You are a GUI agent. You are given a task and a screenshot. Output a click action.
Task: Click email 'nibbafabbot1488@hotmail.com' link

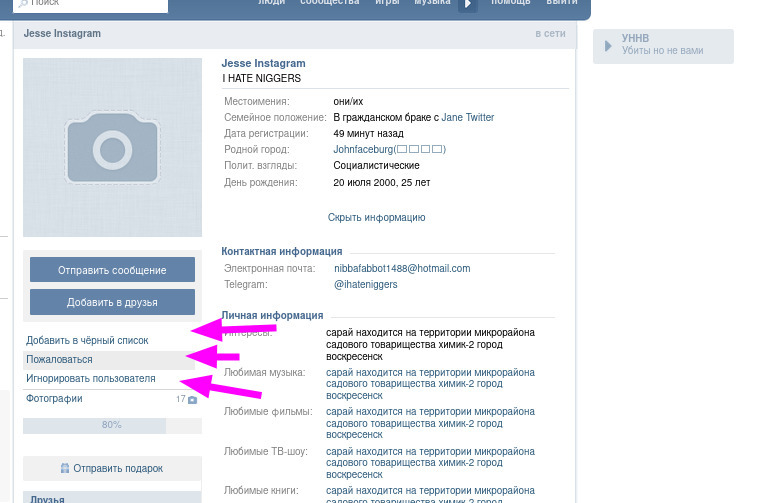402,269
